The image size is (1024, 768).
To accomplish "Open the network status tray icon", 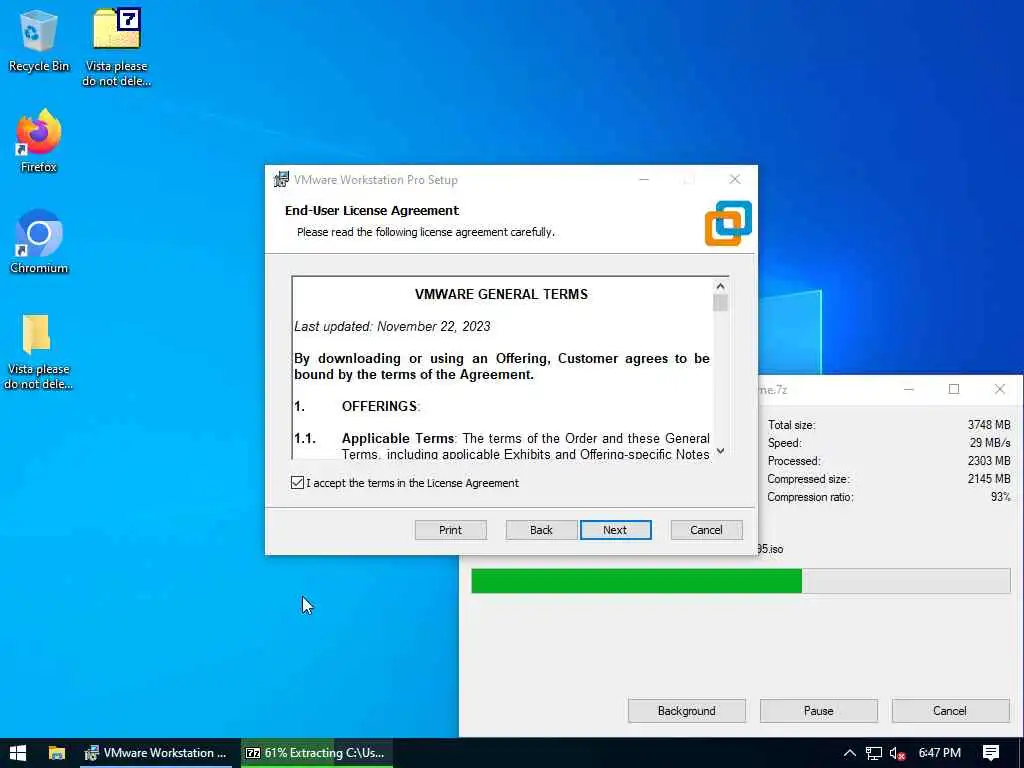I will [x=874, y=753].
